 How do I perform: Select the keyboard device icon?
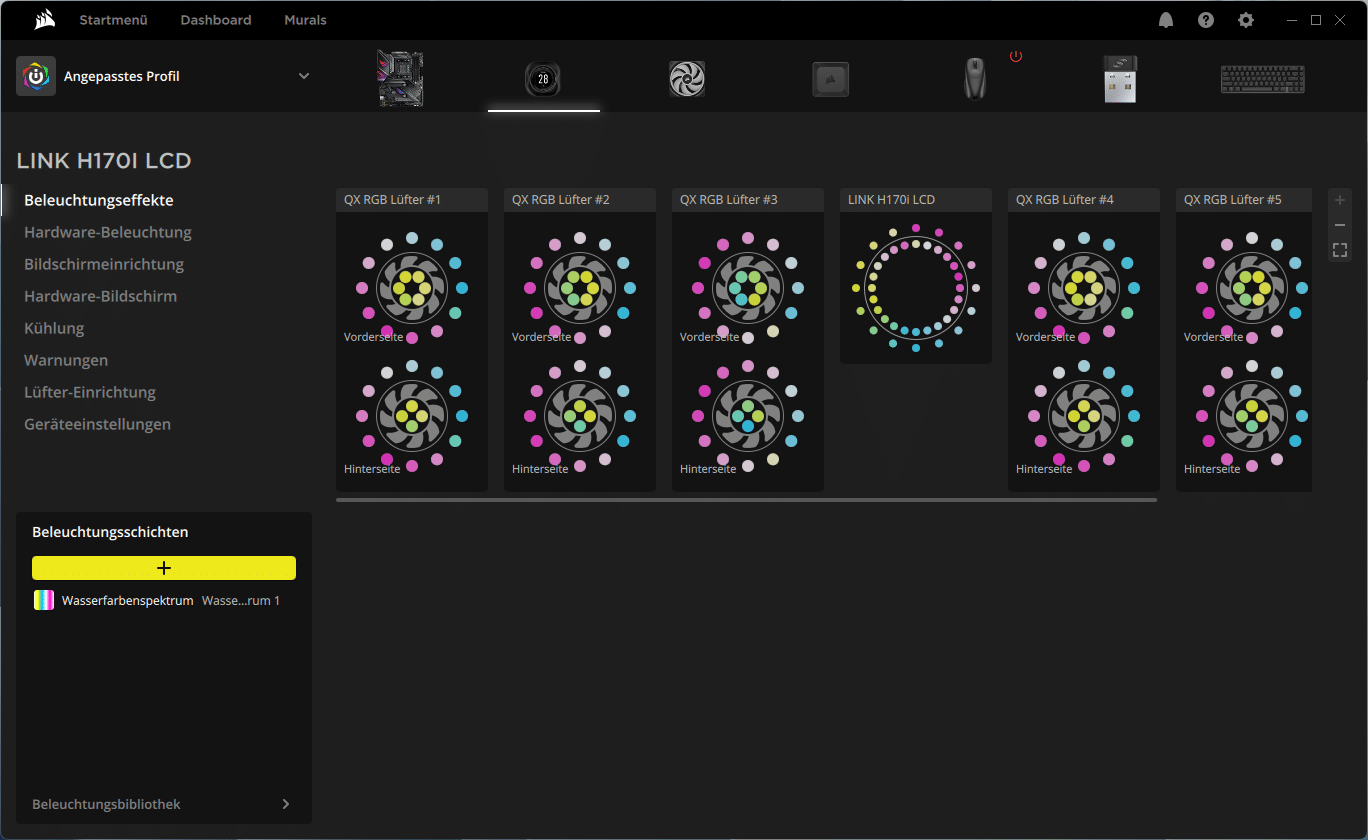tap(1262, 79)
